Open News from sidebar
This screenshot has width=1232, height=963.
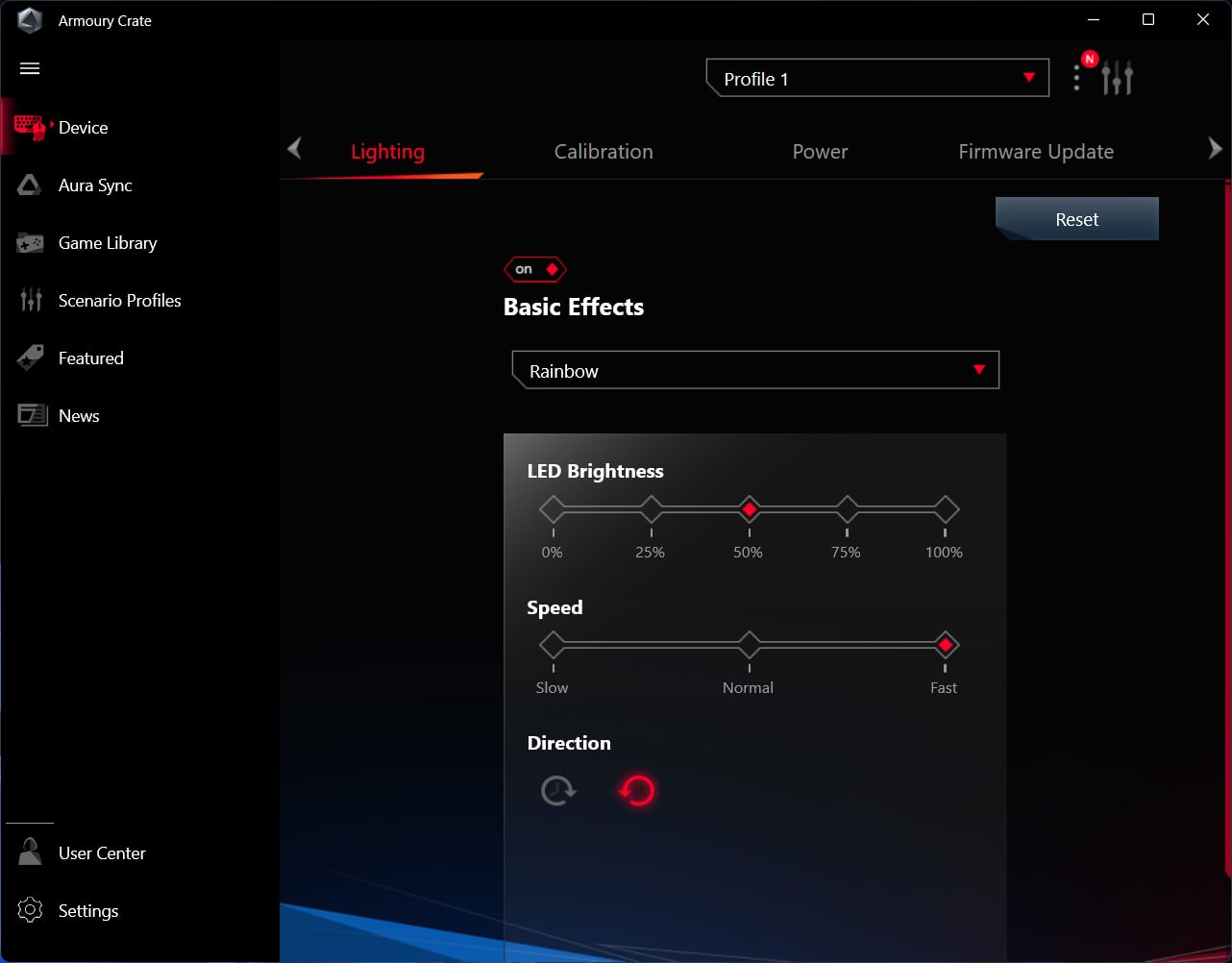click(x=79, y=416)
